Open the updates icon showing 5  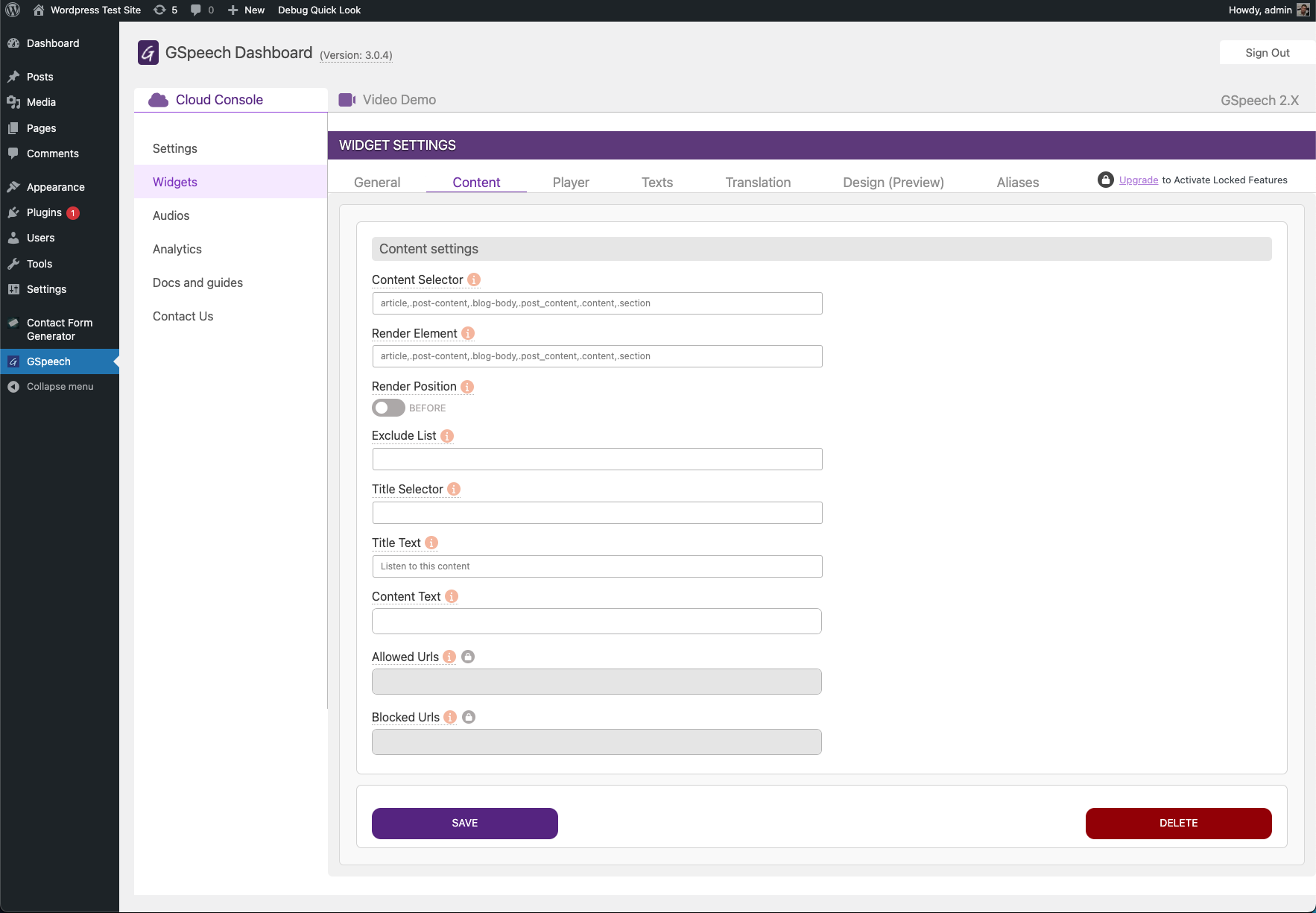[165, 10]
